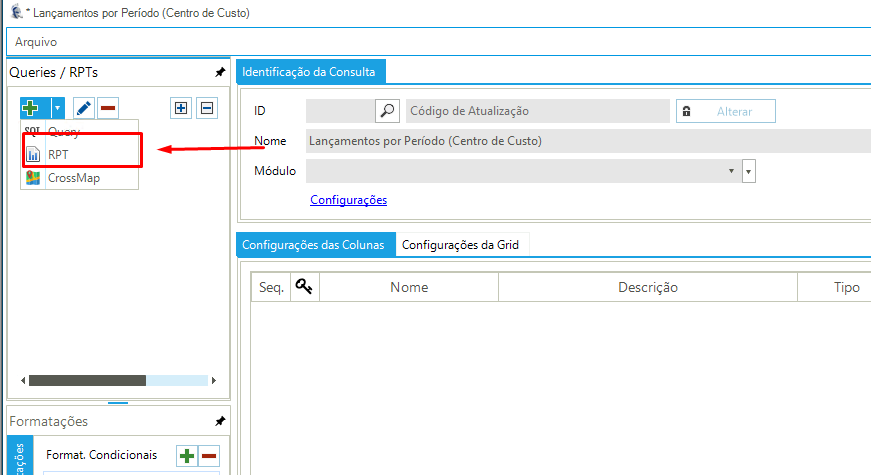This screenshot has width=871, height=475.
Task: Click the magnifier search icon next to ID
Action: [387, 111]
